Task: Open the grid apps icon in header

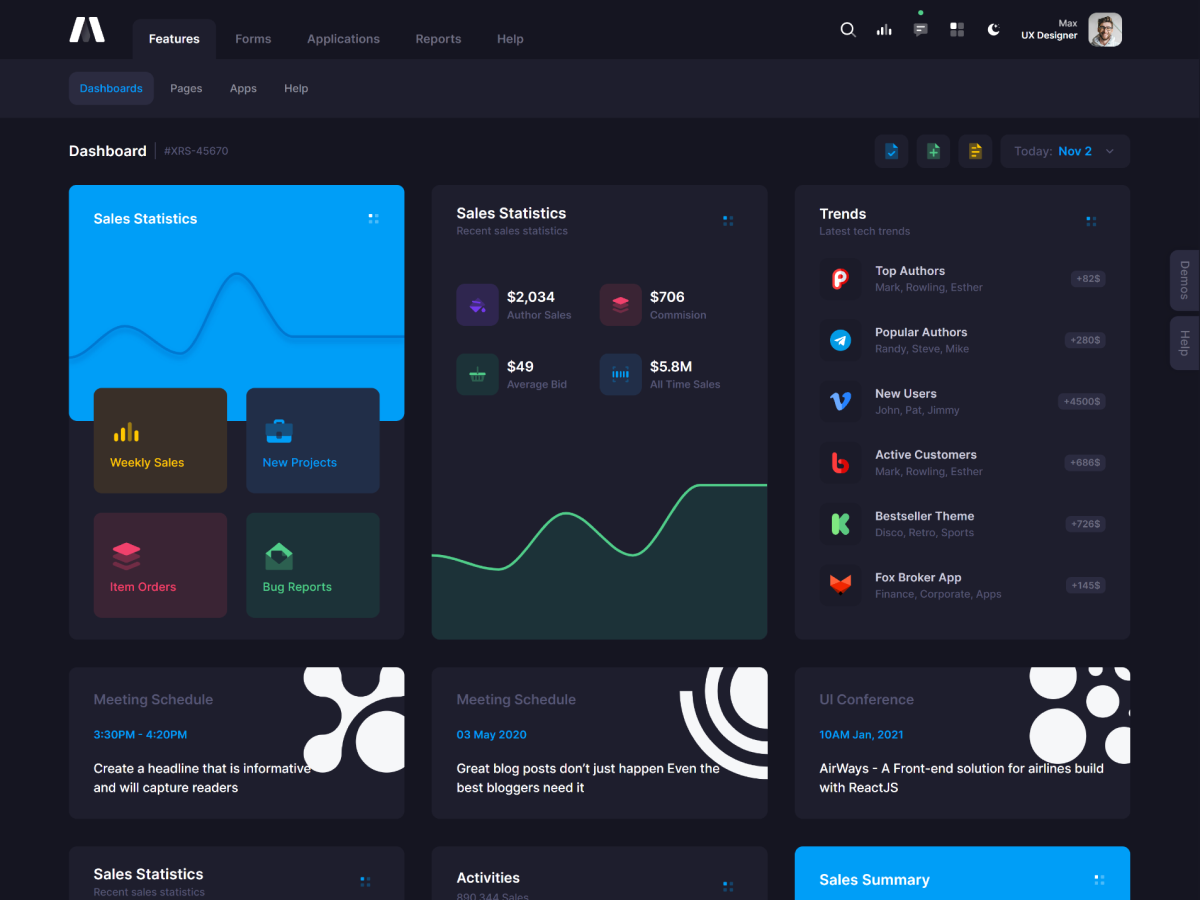Action: [957, 30]
